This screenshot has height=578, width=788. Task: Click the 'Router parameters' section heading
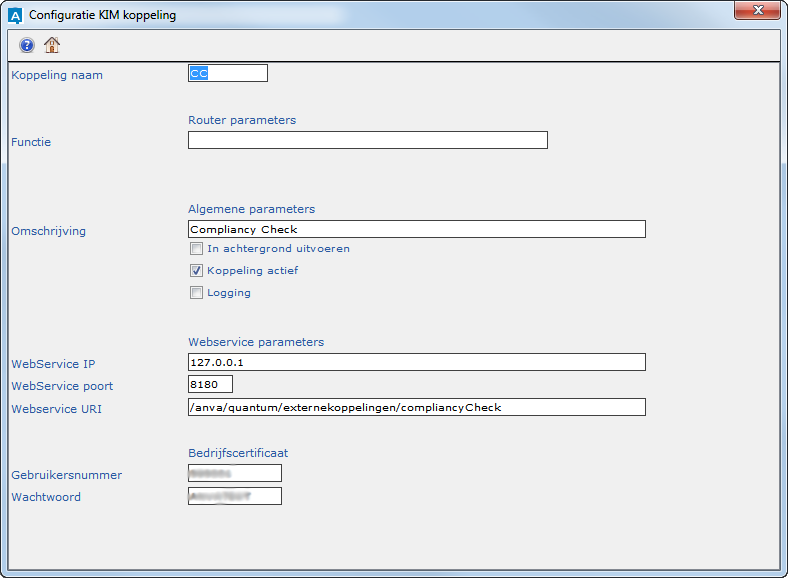pyautogui.click(x=242, y=120)
